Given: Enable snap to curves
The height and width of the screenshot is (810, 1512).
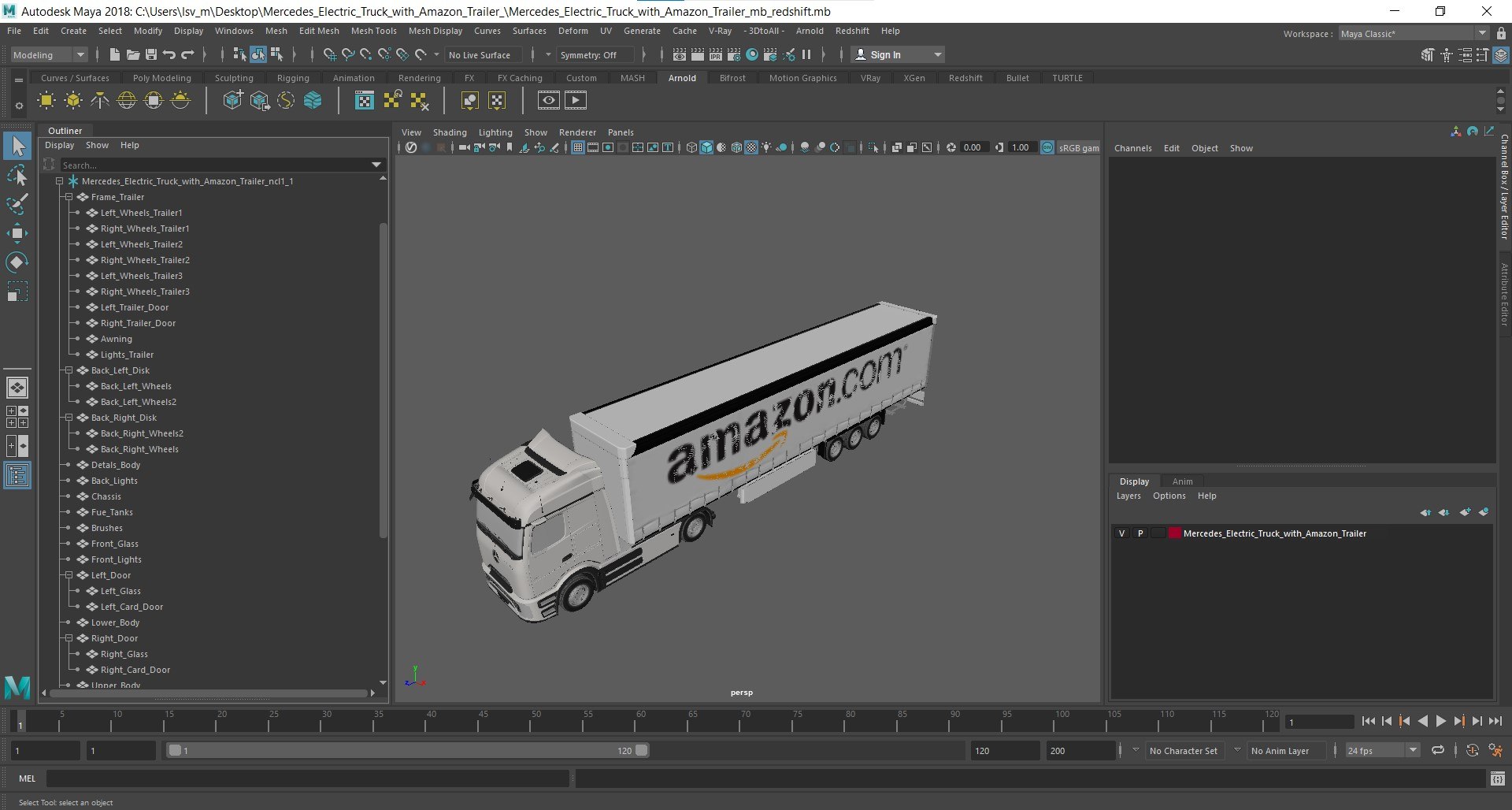Looking at the screenshot, I should [348, 54].
